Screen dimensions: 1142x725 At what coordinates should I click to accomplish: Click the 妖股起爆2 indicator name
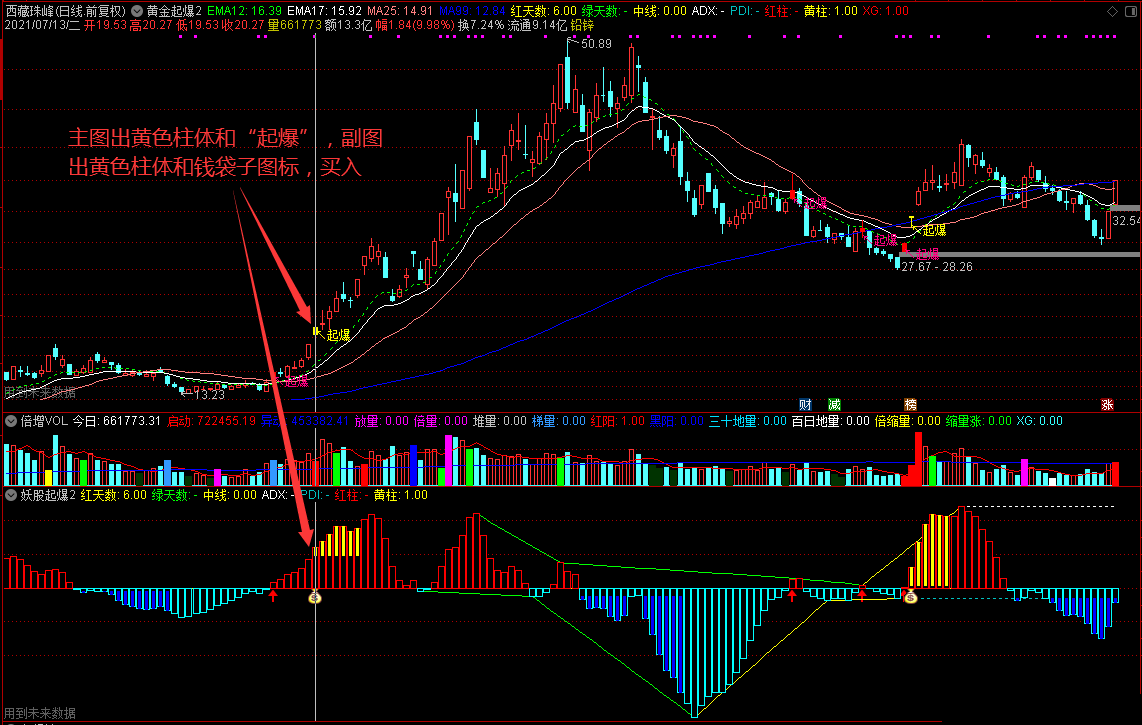click(48, 495)
